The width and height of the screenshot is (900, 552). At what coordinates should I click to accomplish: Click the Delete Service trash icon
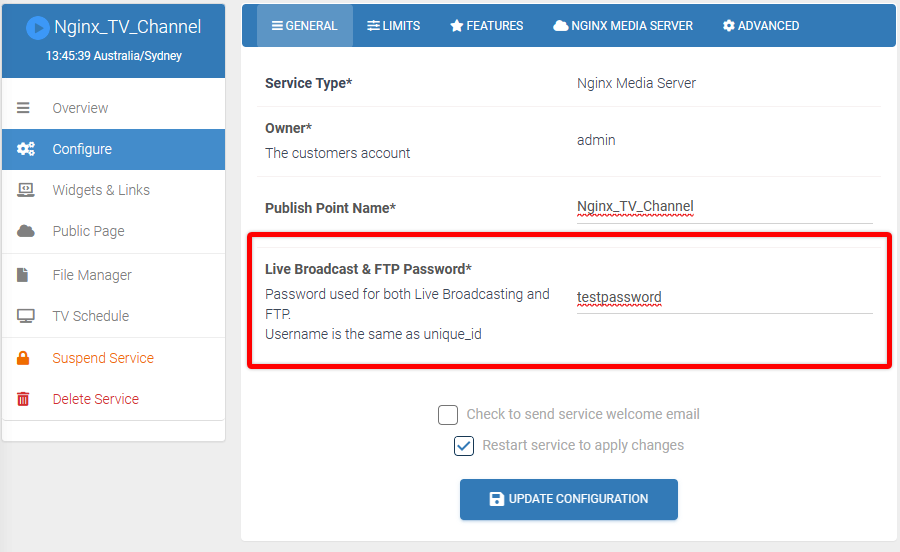pos(23,399)
